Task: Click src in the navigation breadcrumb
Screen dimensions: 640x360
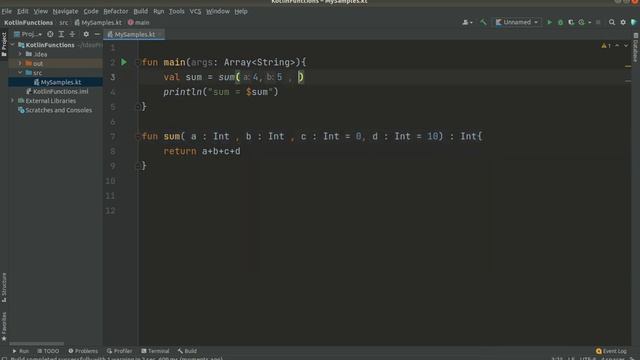Action: coord(64,23)
